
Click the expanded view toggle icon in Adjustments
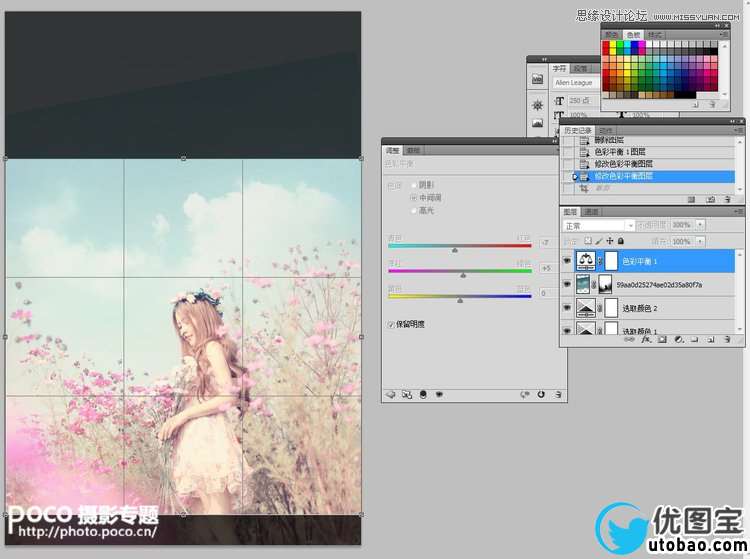[407, 395]
